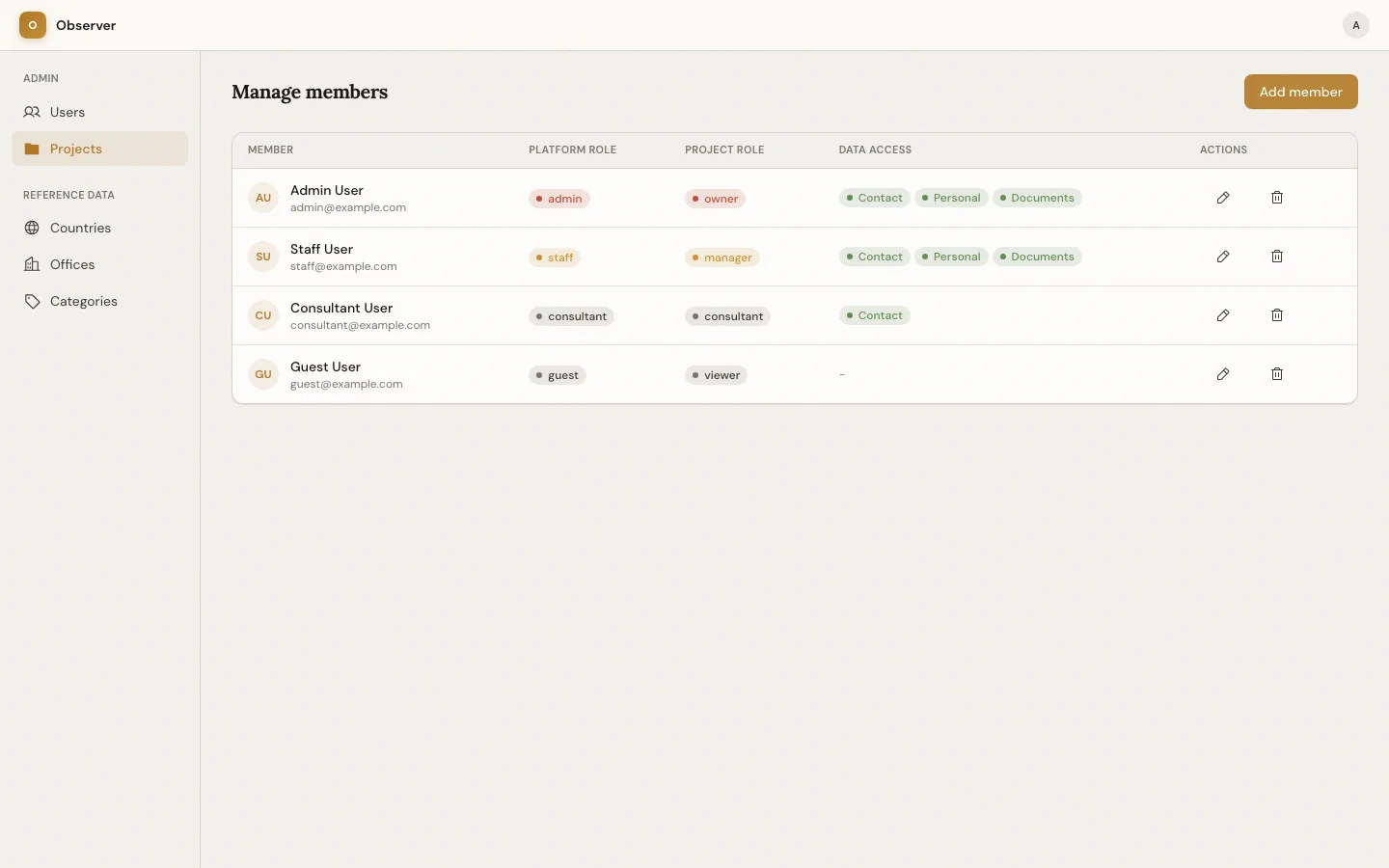The width and height of the screenshot is (1389, 868).
Task: Click the Countries globe icon
Action: (x=32, y=228)
